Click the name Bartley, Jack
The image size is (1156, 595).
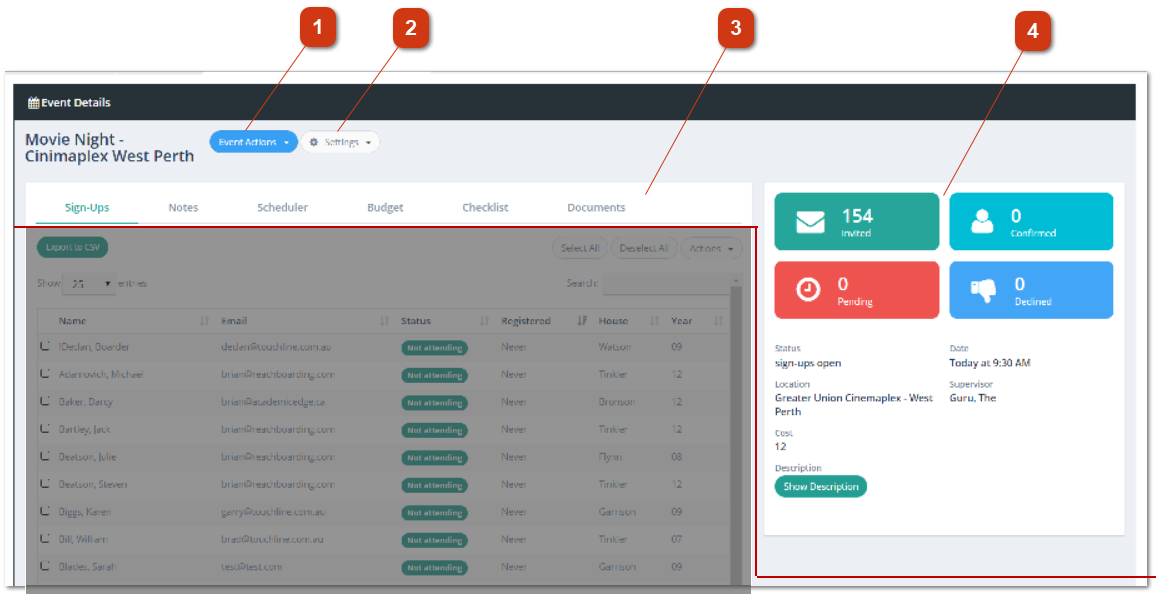pyautogui.click(x=85, y=429)
